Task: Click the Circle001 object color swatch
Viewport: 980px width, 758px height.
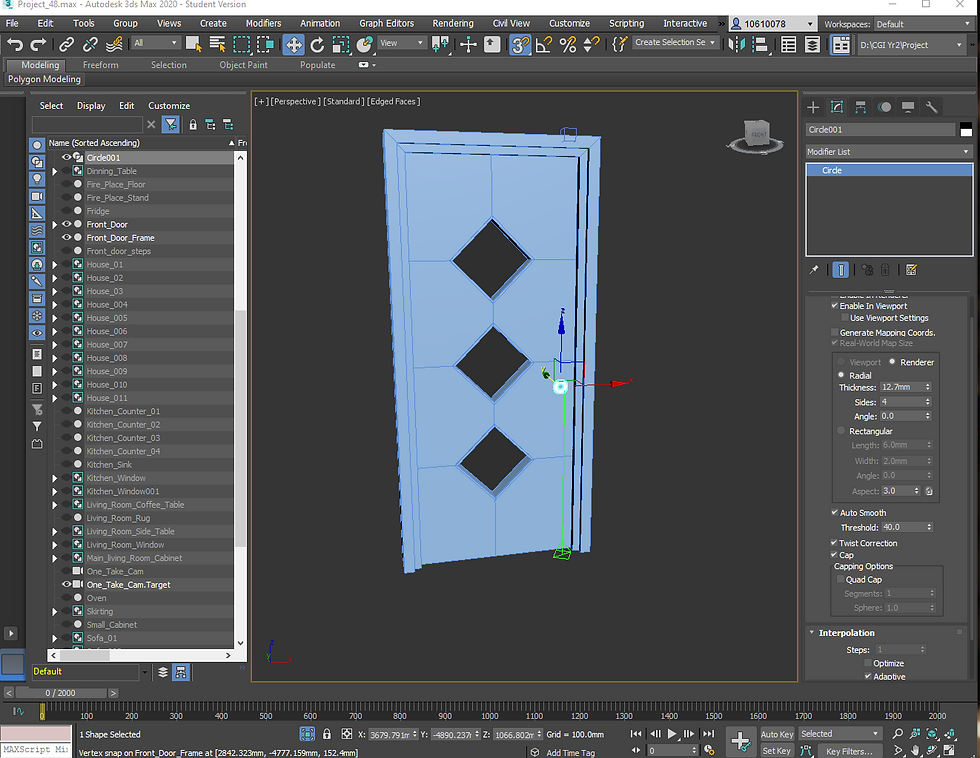Action: (x=966, y=130)
